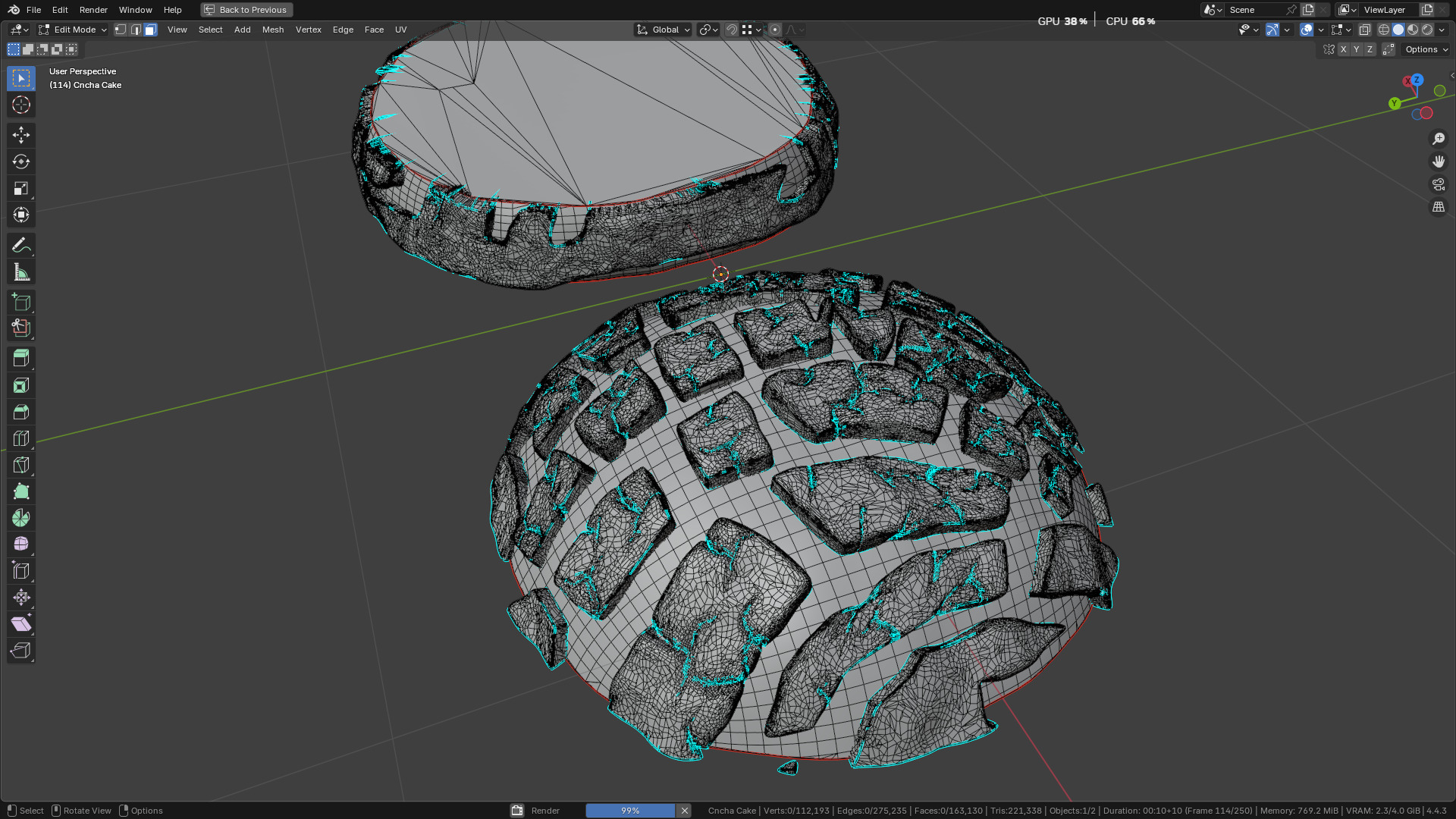The width and height of the screenshot is (1456, 819).
Task: Select the Smooth vertices tool
Action: pos(21,544)
